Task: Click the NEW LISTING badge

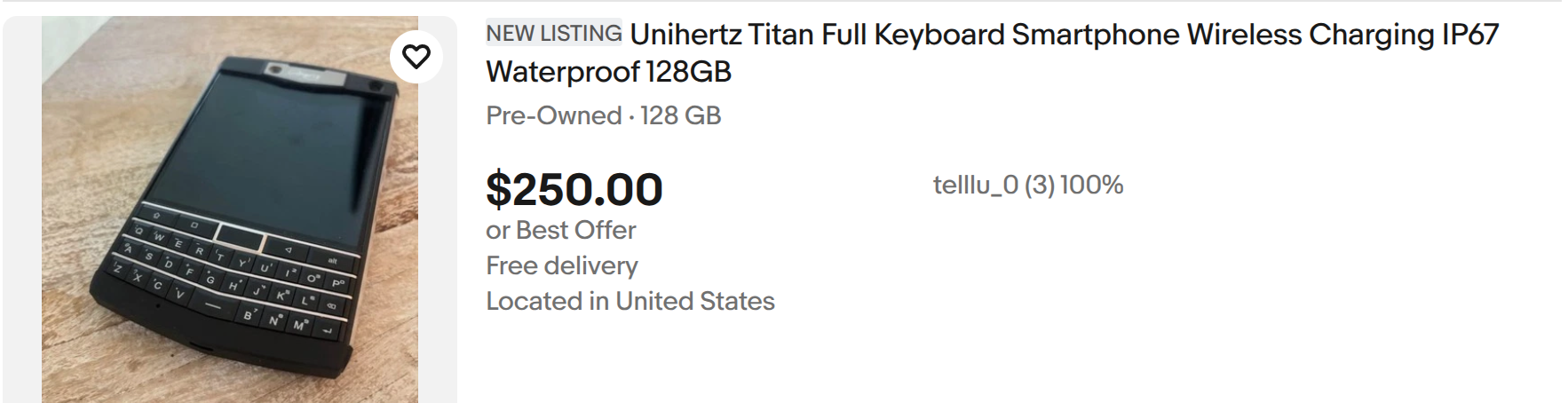Action: point(554,34)
